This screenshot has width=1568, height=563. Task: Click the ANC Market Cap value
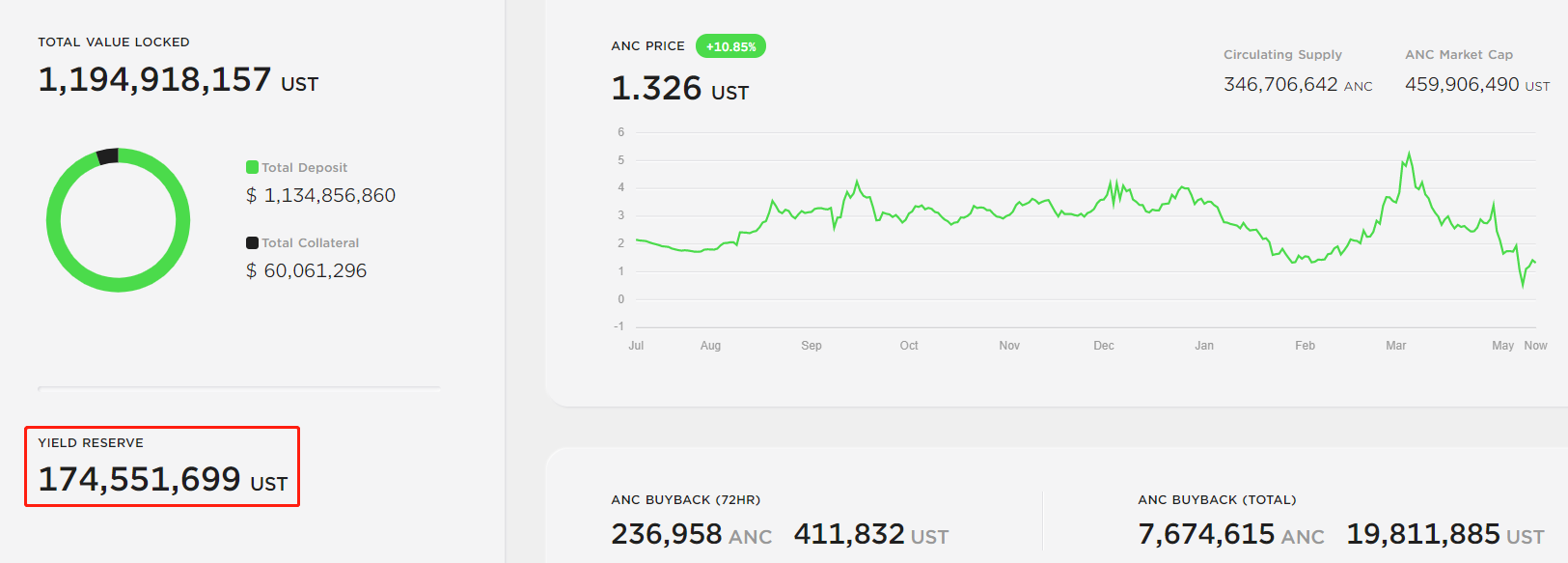coord(1477,85)
